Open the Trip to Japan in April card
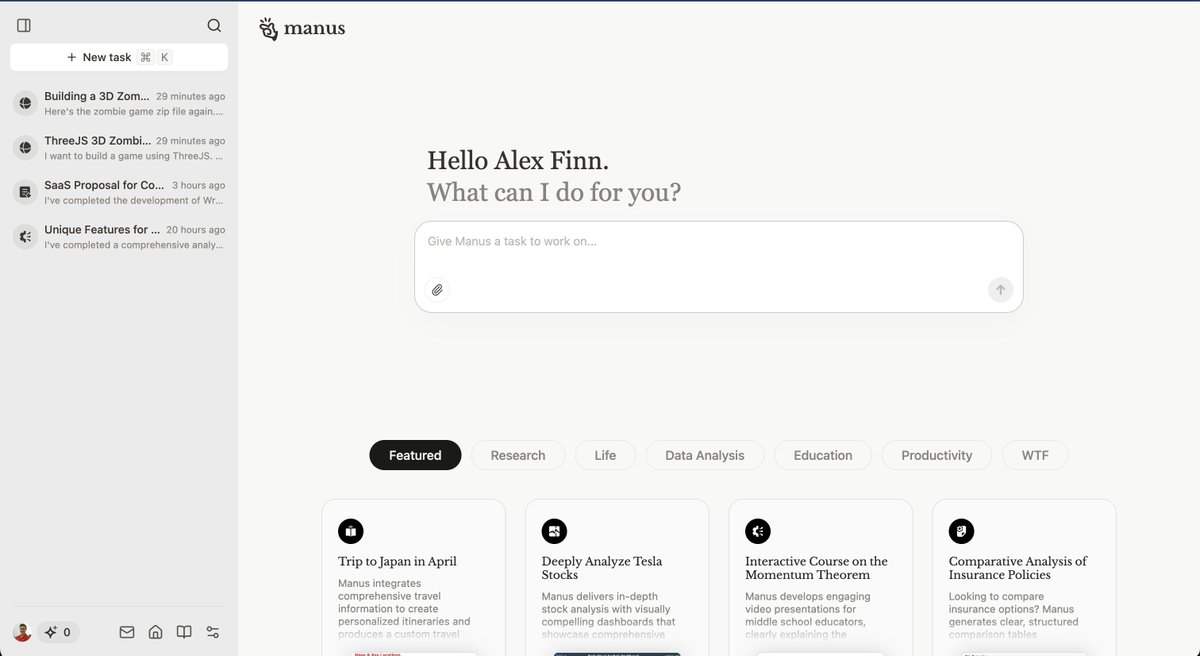The height and width of the screenshot is (656, 1200). click(x=413, y=578)
